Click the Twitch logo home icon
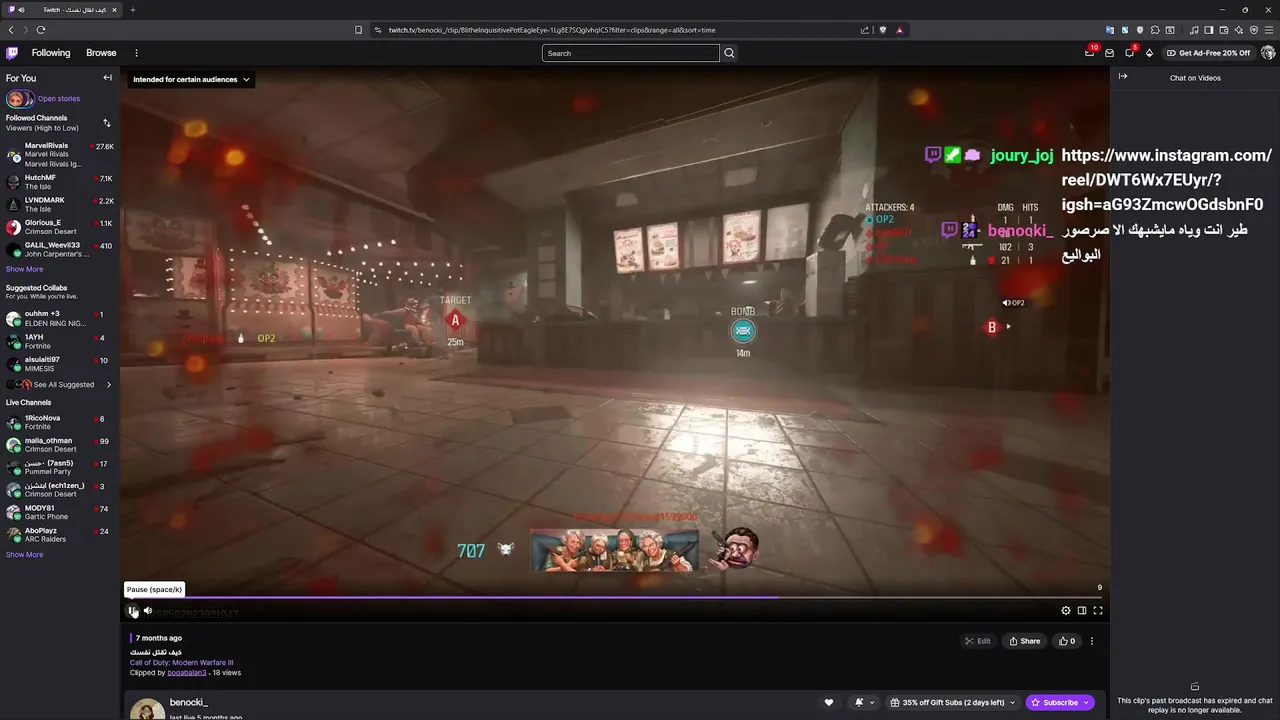Screen dimensions: 1280x720 coord(12,53)
